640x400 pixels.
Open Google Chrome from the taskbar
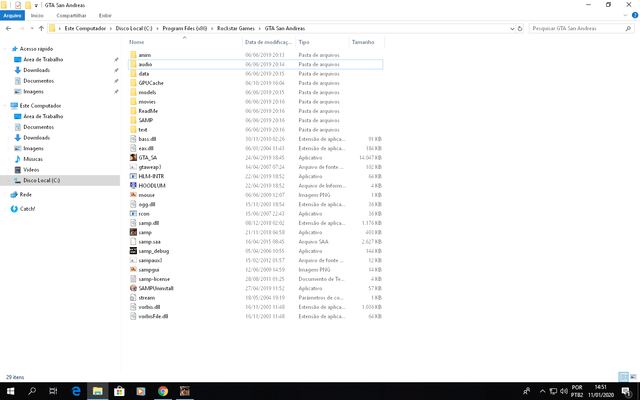(163, 391)
